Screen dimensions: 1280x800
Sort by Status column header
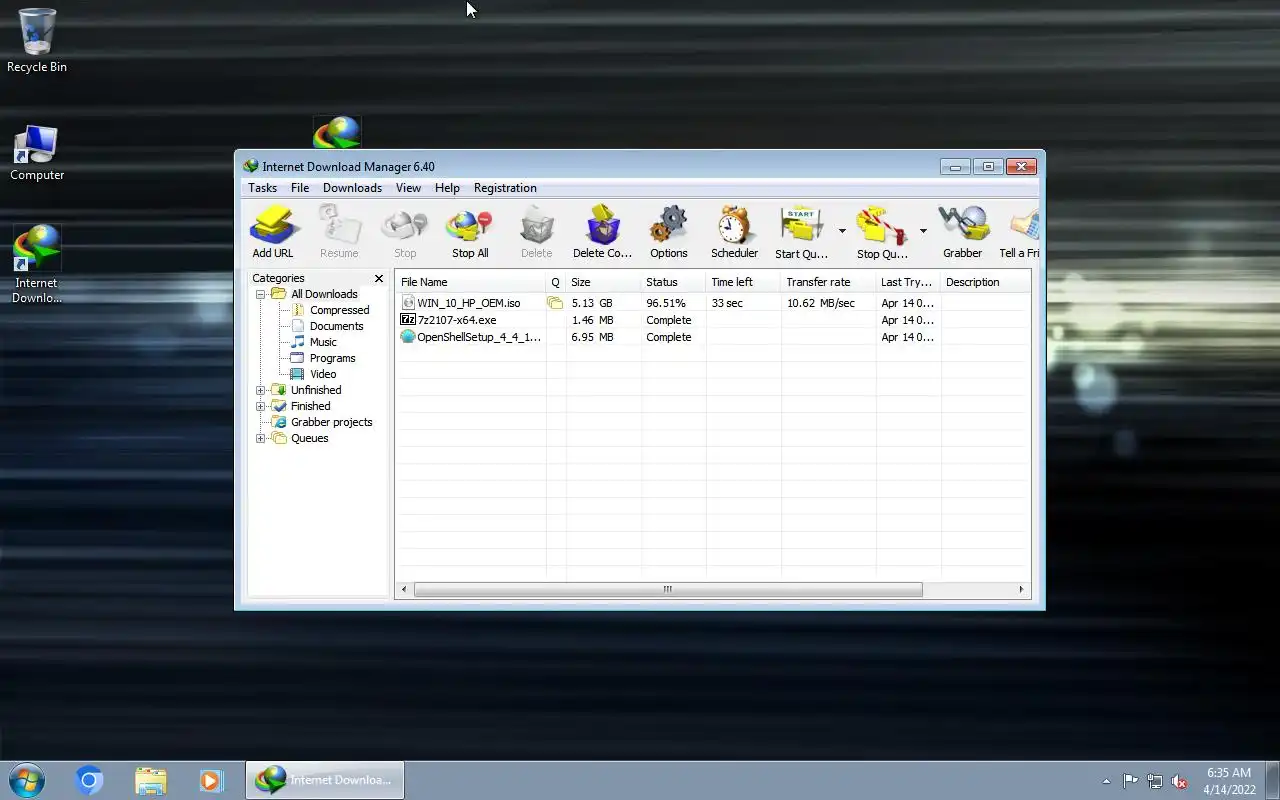pyautogui.click(x=673, y=282)
